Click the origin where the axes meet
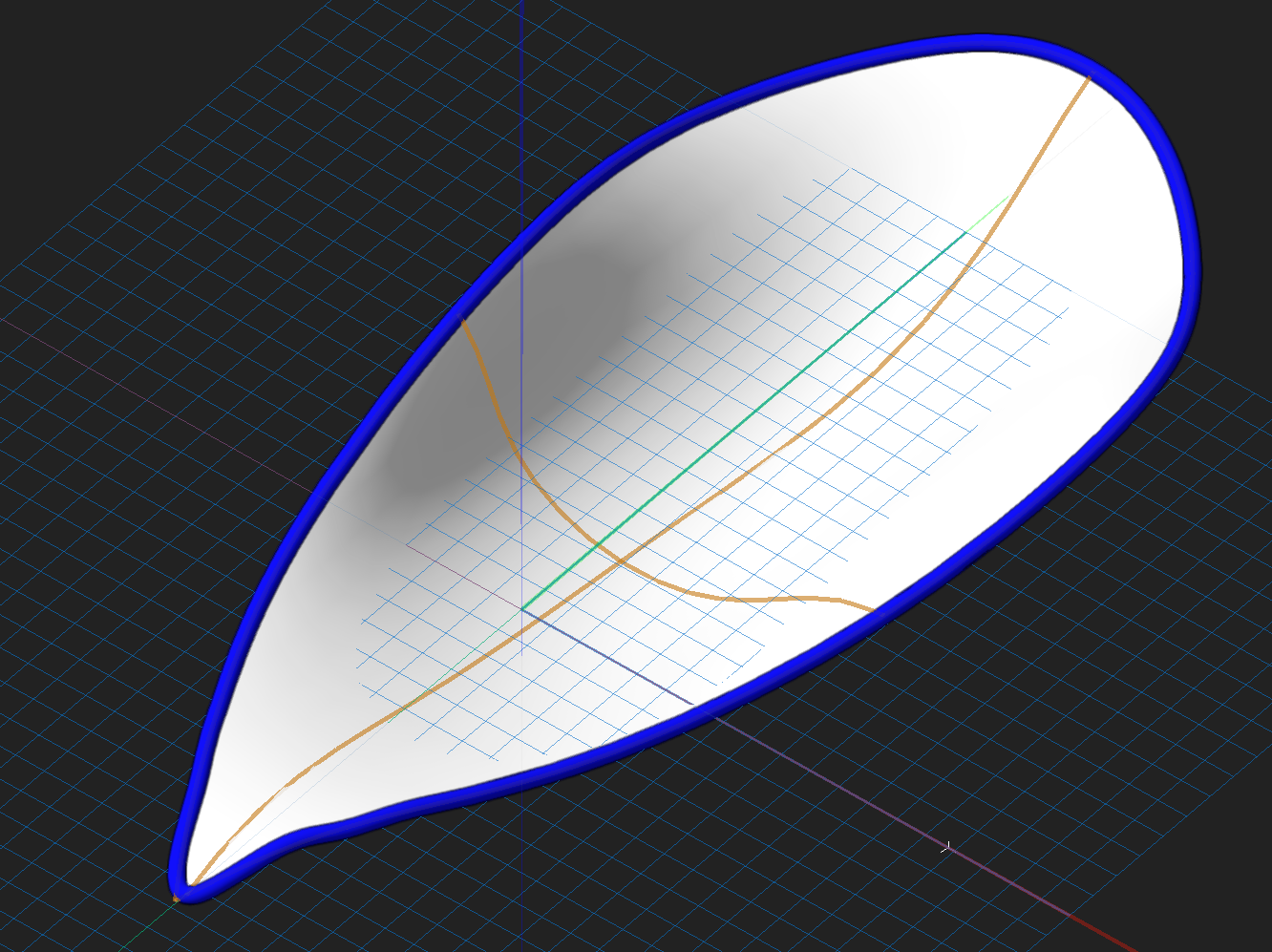 [x=522, y=608]
